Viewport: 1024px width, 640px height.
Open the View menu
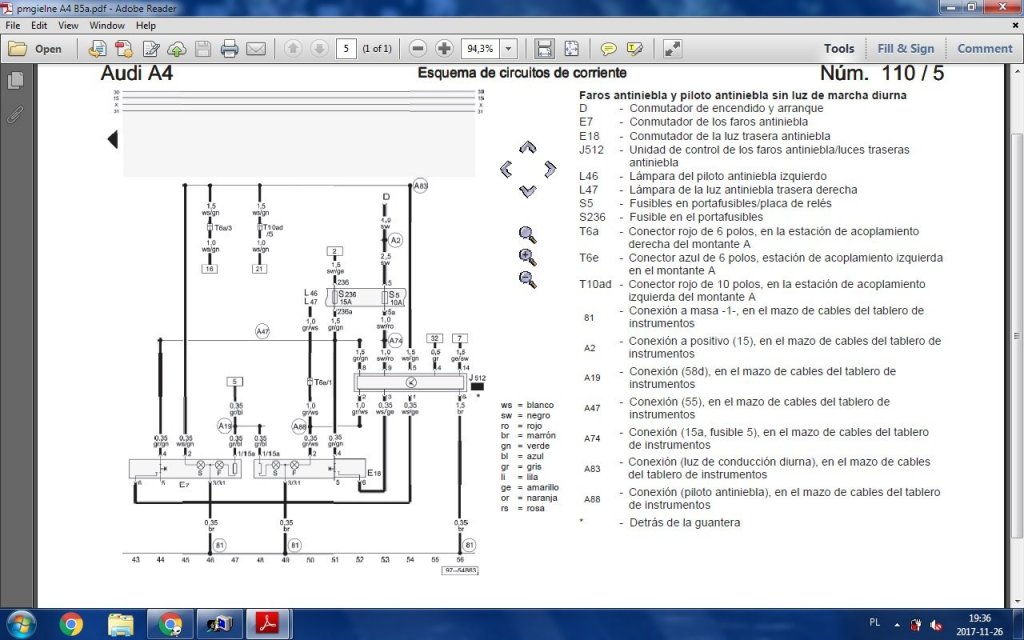tap(68, 25)
